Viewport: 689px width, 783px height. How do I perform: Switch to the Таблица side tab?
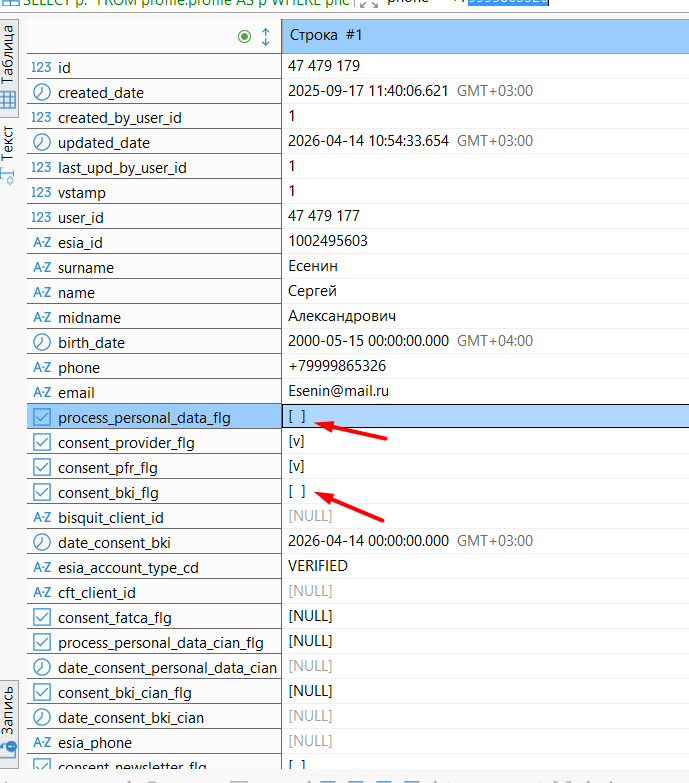pos(8,67)
